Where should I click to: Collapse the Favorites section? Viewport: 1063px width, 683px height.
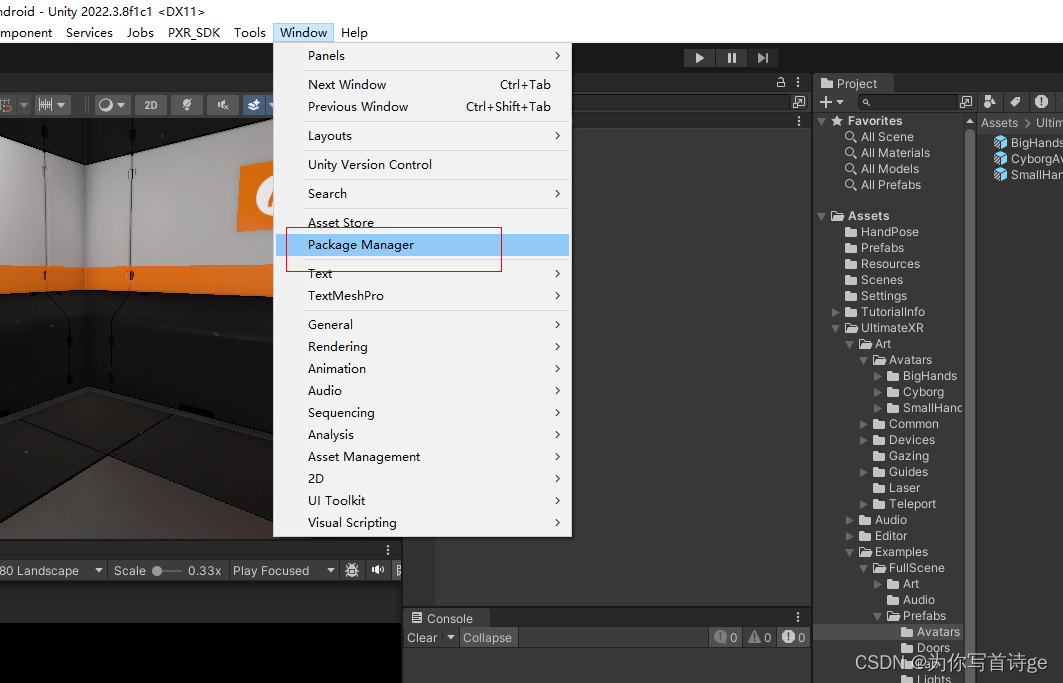tap(822, 121)
